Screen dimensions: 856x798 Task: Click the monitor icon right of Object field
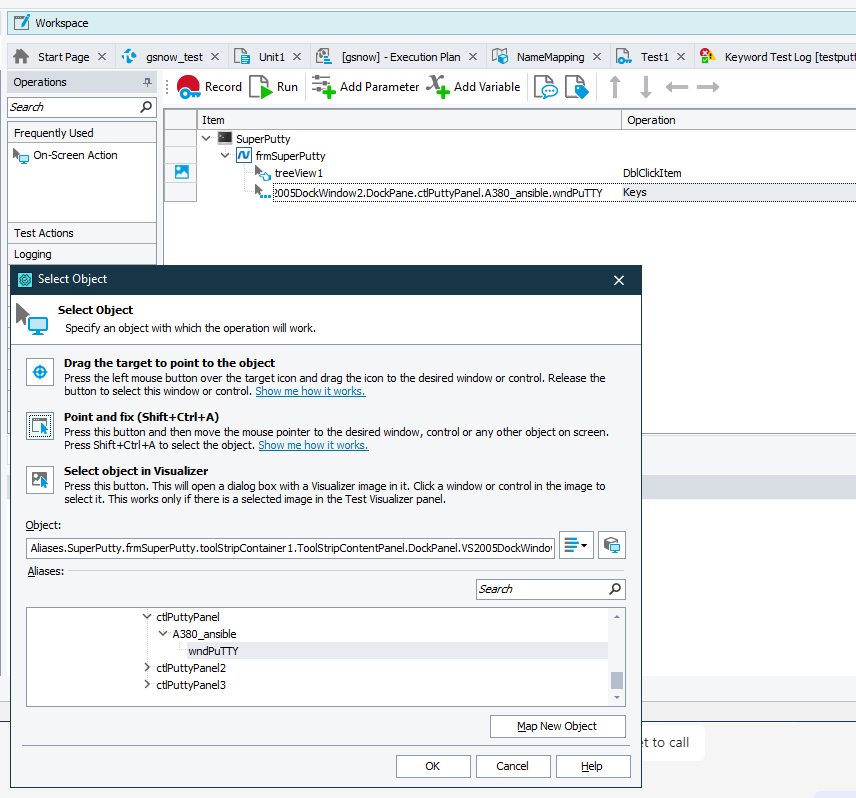pyautogui.click(x=612, y=545)
